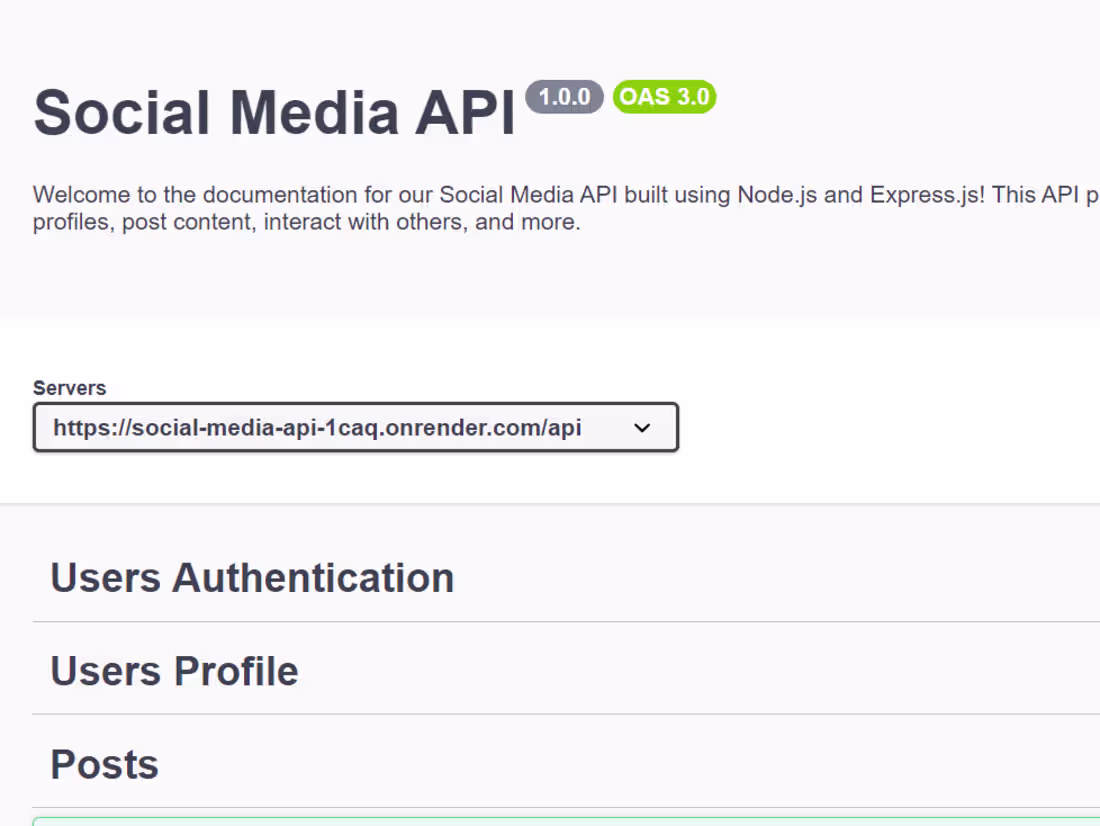Open the green operation row under Posts
This screenshot has width=1100, height=826.
coord(550,822)
